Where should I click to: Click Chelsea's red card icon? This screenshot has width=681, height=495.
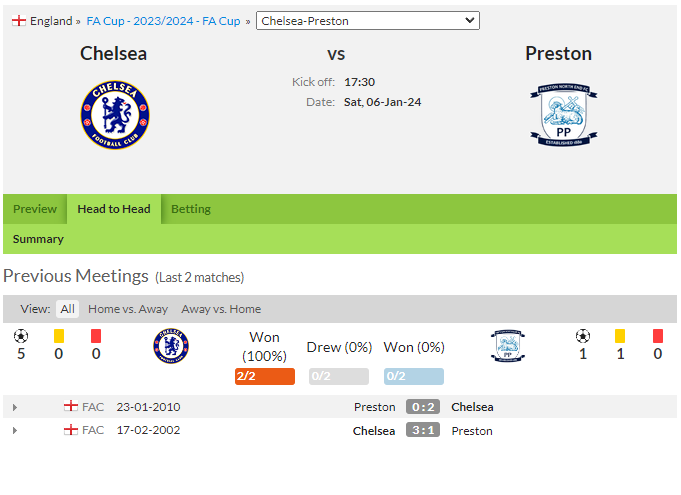coord(96,336)
